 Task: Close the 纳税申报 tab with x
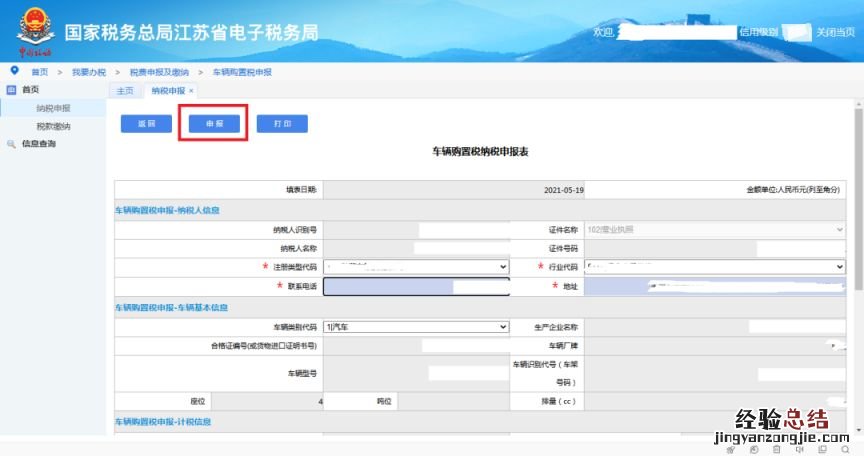click(191, 91)
